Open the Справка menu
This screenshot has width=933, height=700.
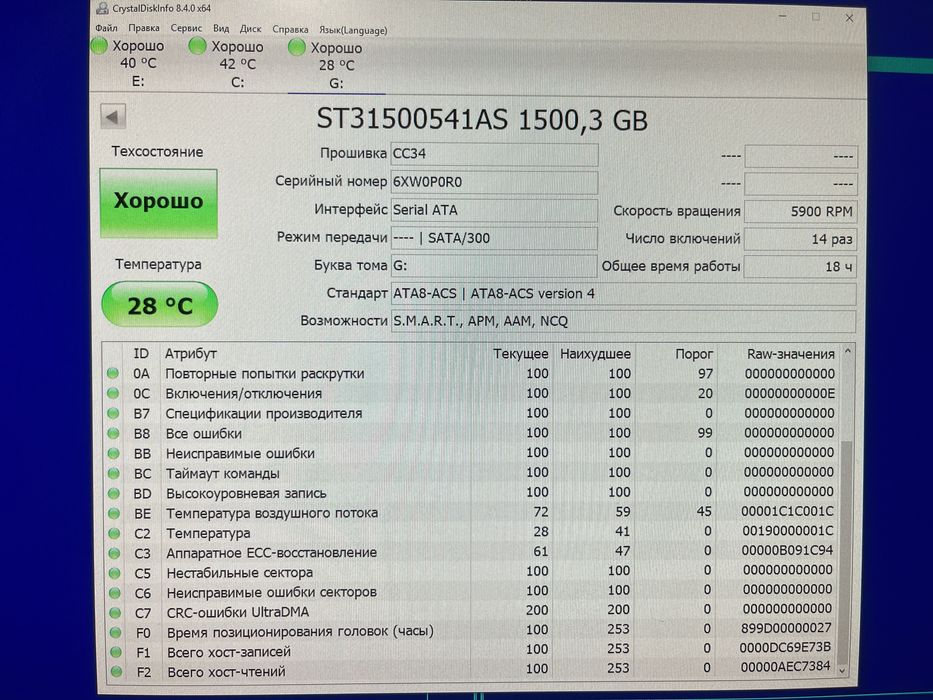290,29
